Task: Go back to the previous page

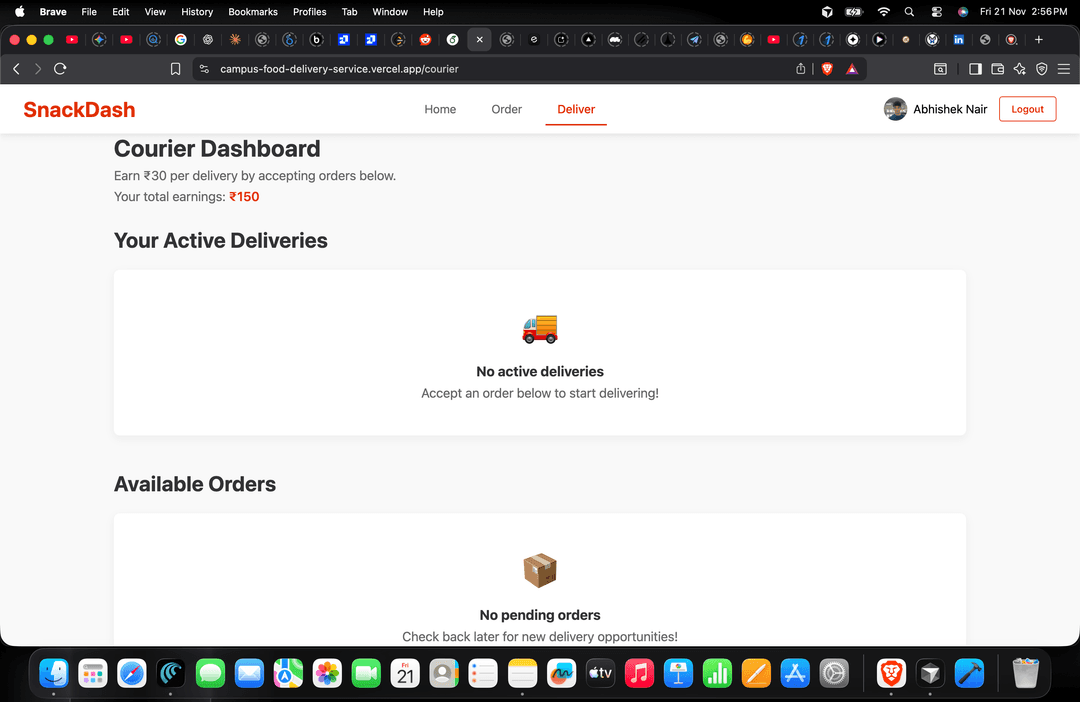Action: click(17, 69)
